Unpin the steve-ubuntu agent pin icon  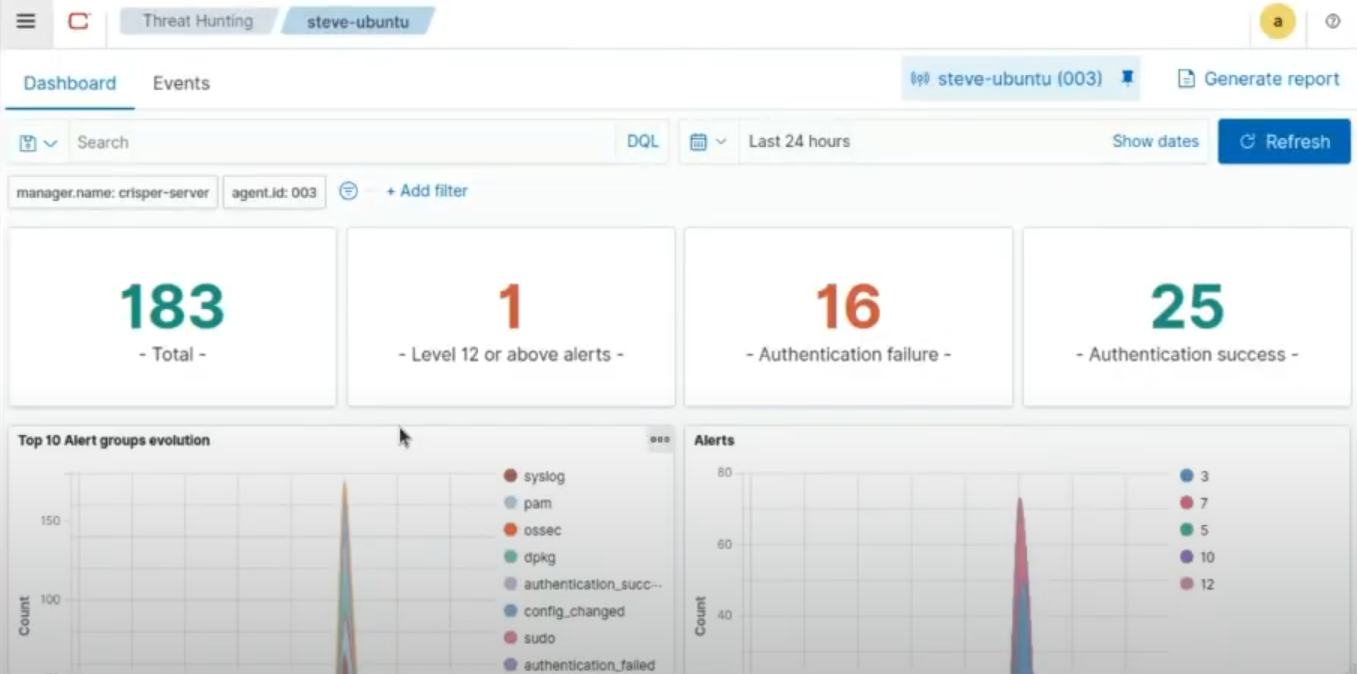1127,78
